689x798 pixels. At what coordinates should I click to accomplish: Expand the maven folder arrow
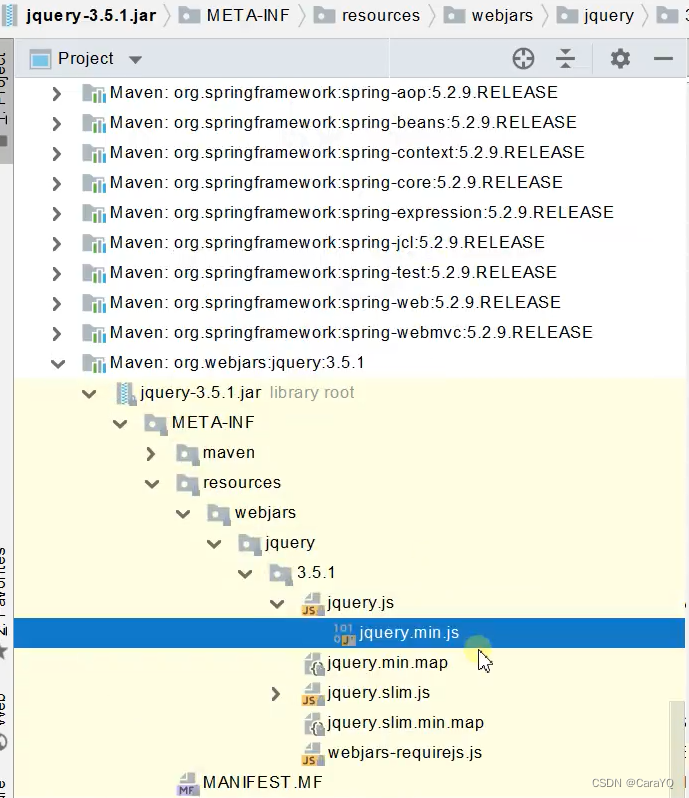150,453
